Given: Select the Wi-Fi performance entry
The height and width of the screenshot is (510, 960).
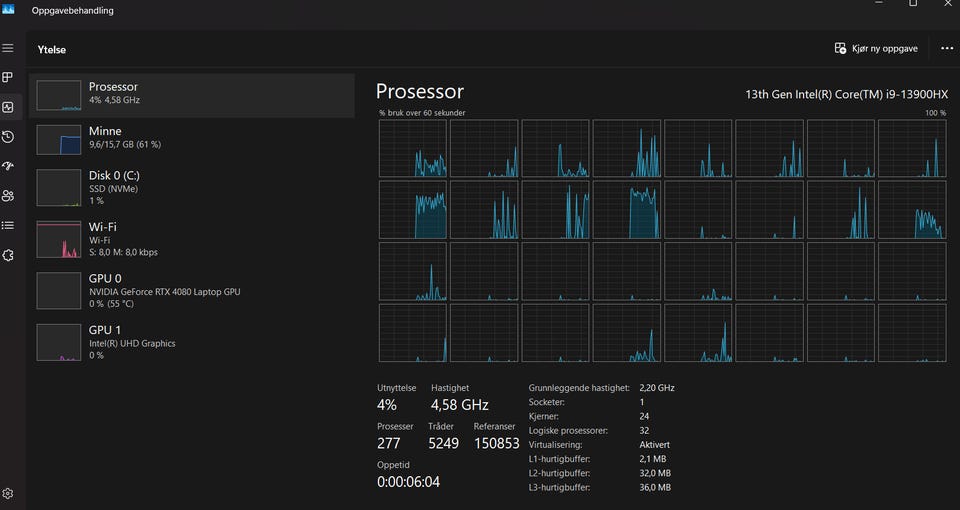Looking at the screenshot, I should point(192,239).
